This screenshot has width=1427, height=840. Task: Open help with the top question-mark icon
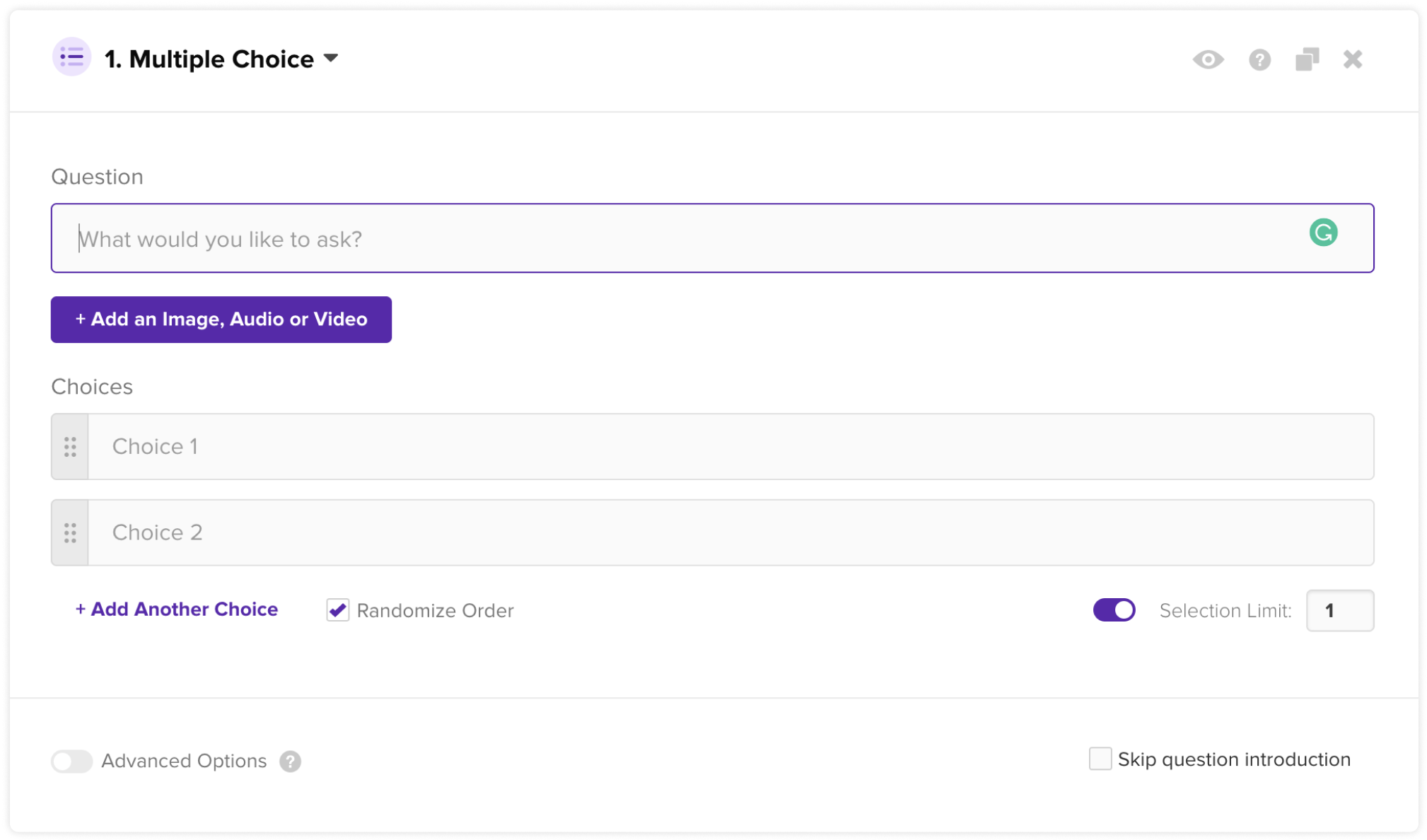tap(1259, 60)
